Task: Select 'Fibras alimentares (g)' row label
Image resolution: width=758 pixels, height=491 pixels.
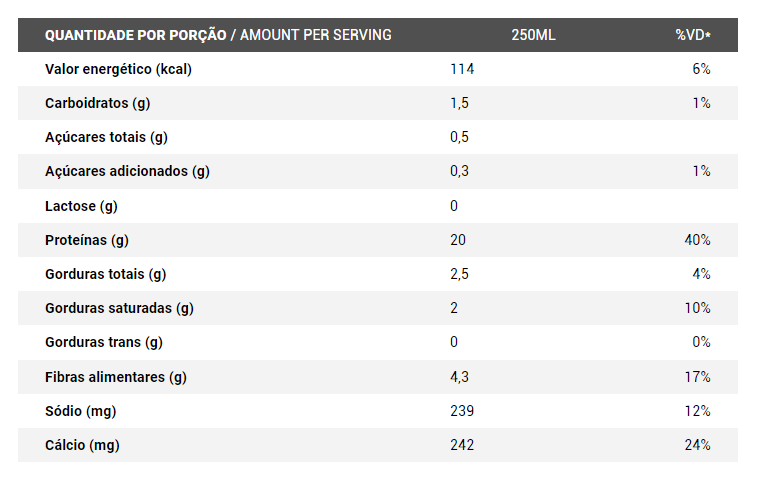Action: click(x=116, y=377)
